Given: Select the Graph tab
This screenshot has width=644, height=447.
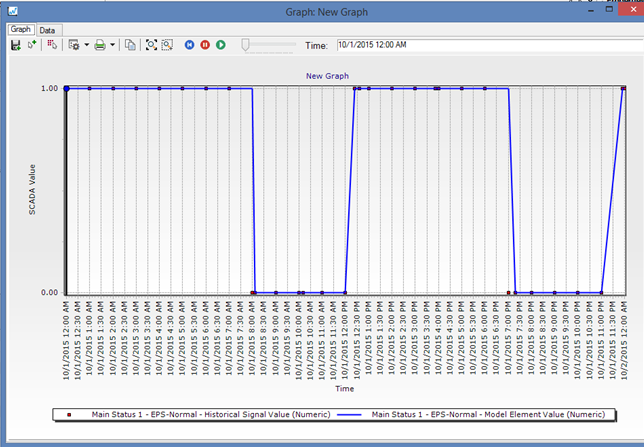Looking at the screenshot, I should tap(20, 30).
